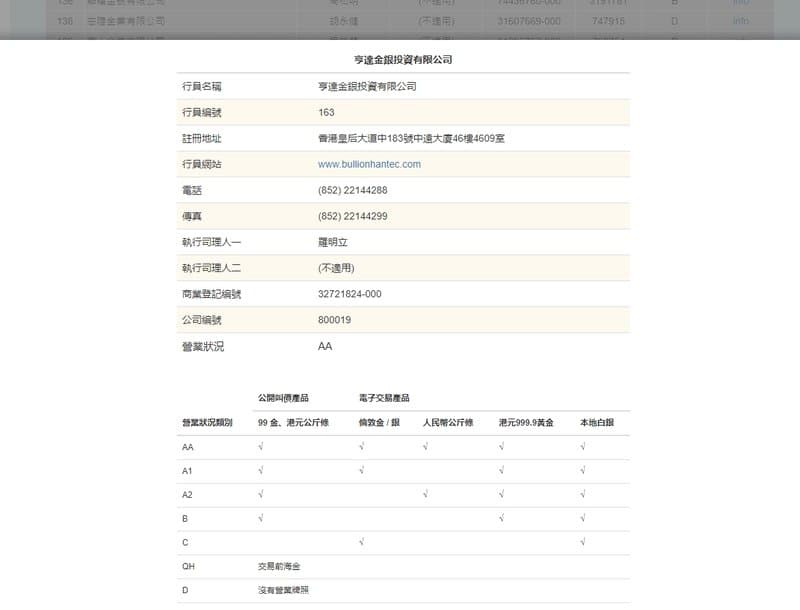Click the company title 亨達金銀投資有限公司

[x=400, y=60]
